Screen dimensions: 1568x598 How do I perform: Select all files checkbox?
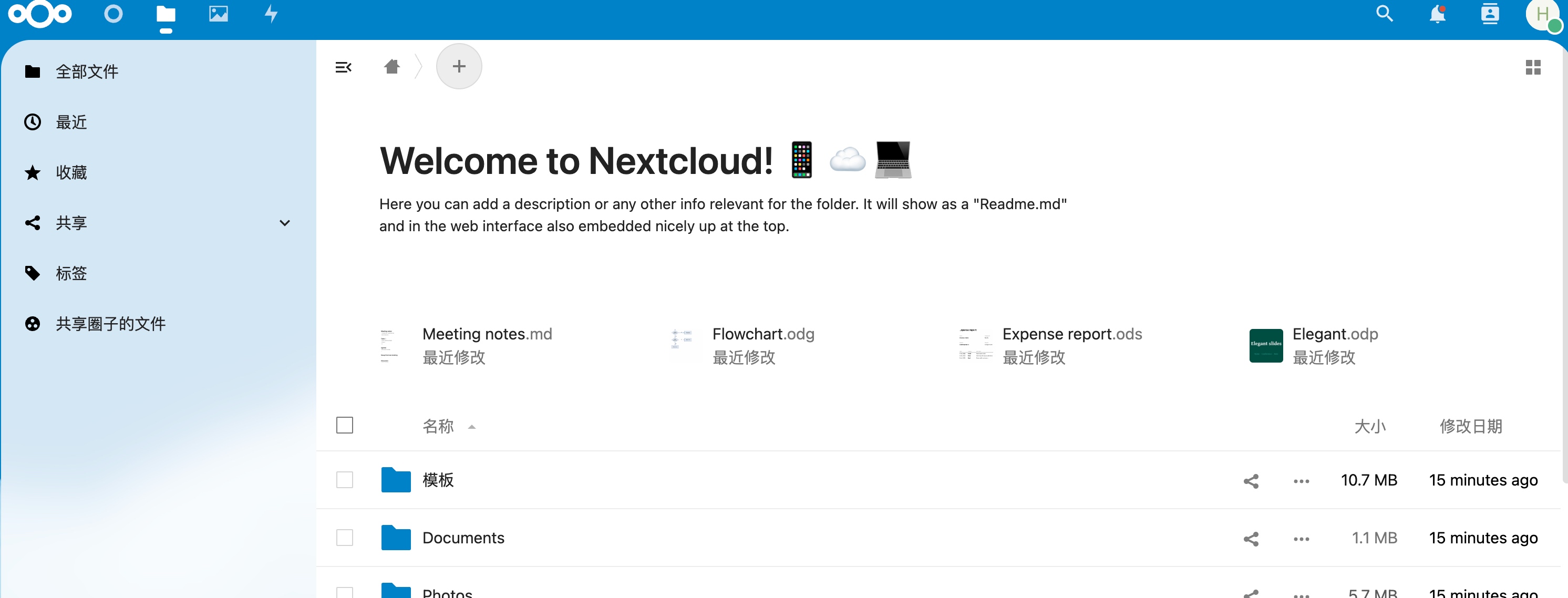345,425
